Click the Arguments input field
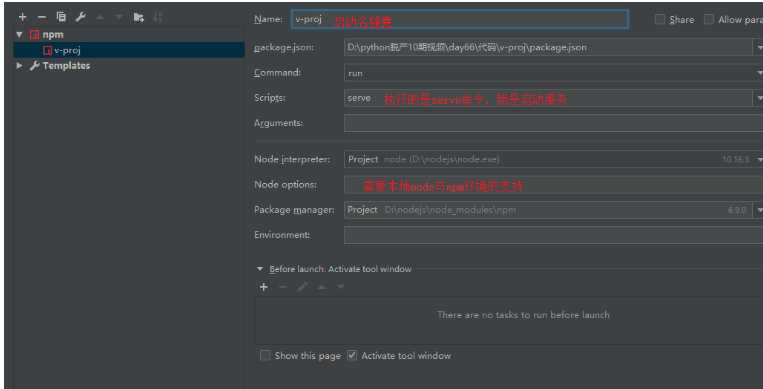763x389 pixels. point(553,123)
